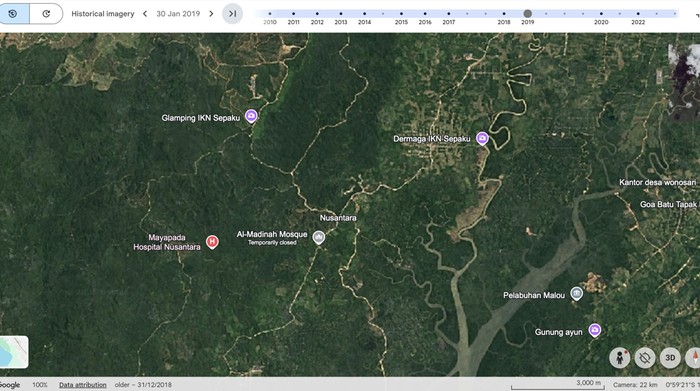Select the 2011 timeline marker
Viewport: 700px width, 391px height.
[293, 14]
